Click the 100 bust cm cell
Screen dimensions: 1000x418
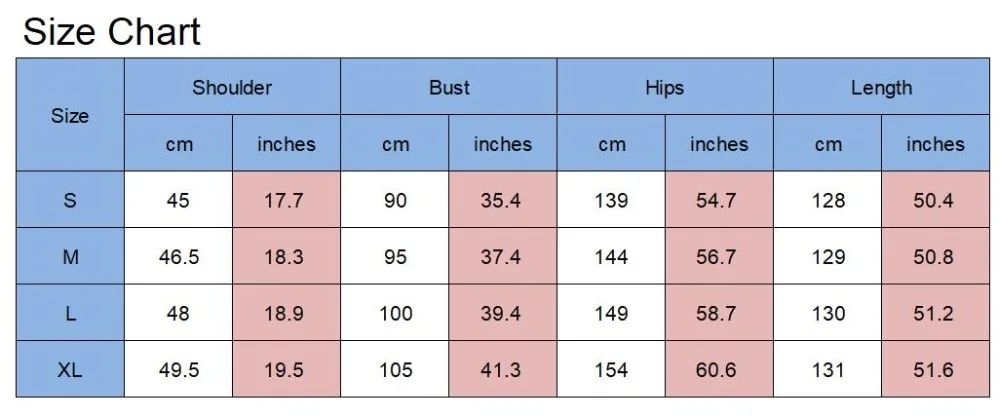[x=395, y=313]
